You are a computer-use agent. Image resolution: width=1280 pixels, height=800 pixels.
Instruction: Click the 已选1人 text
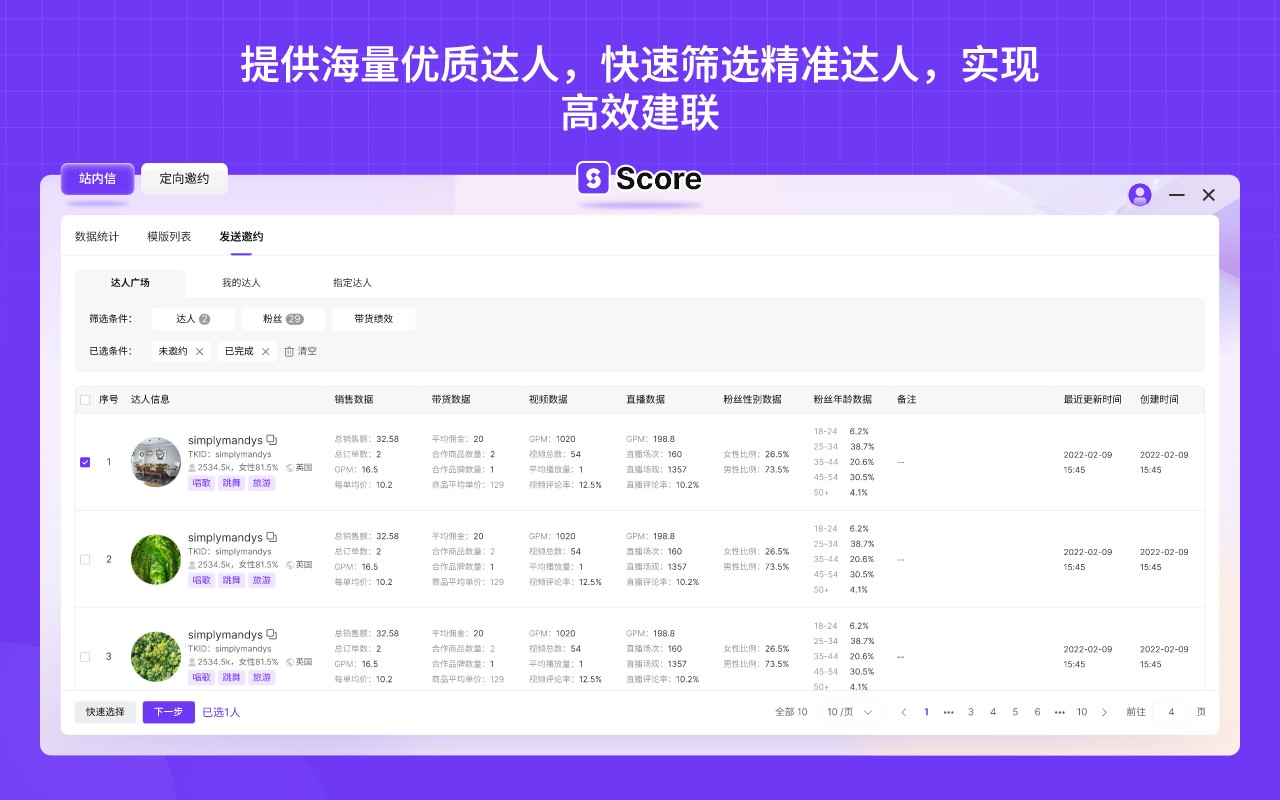pos(221,712)
